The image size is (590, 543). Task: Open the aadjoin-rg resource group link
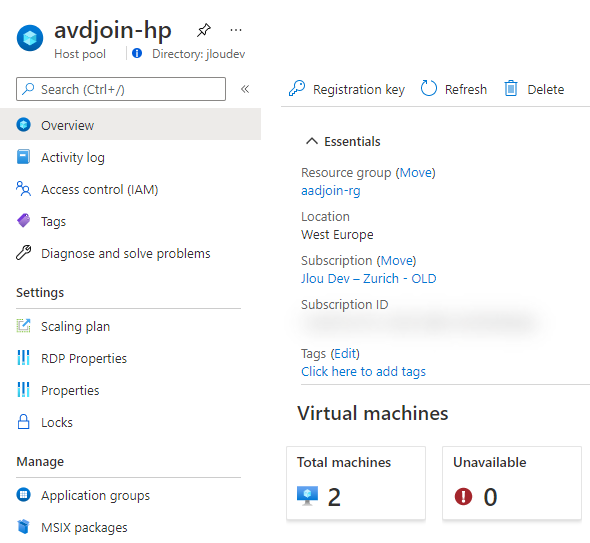pos(331,191)
